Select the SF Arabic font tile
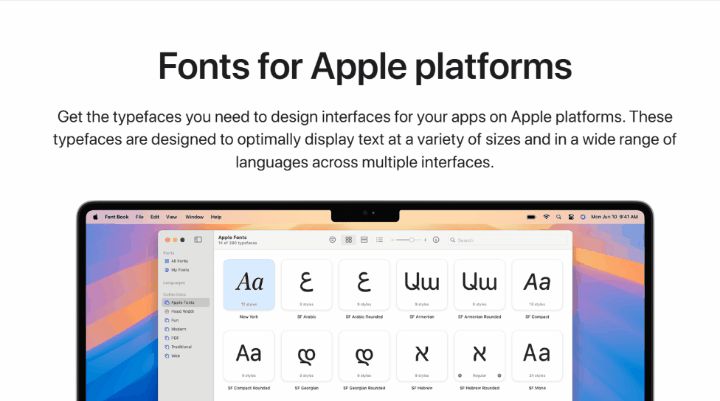Image resolution: width=720 pixels, height=401 pixels. [306, 285]
